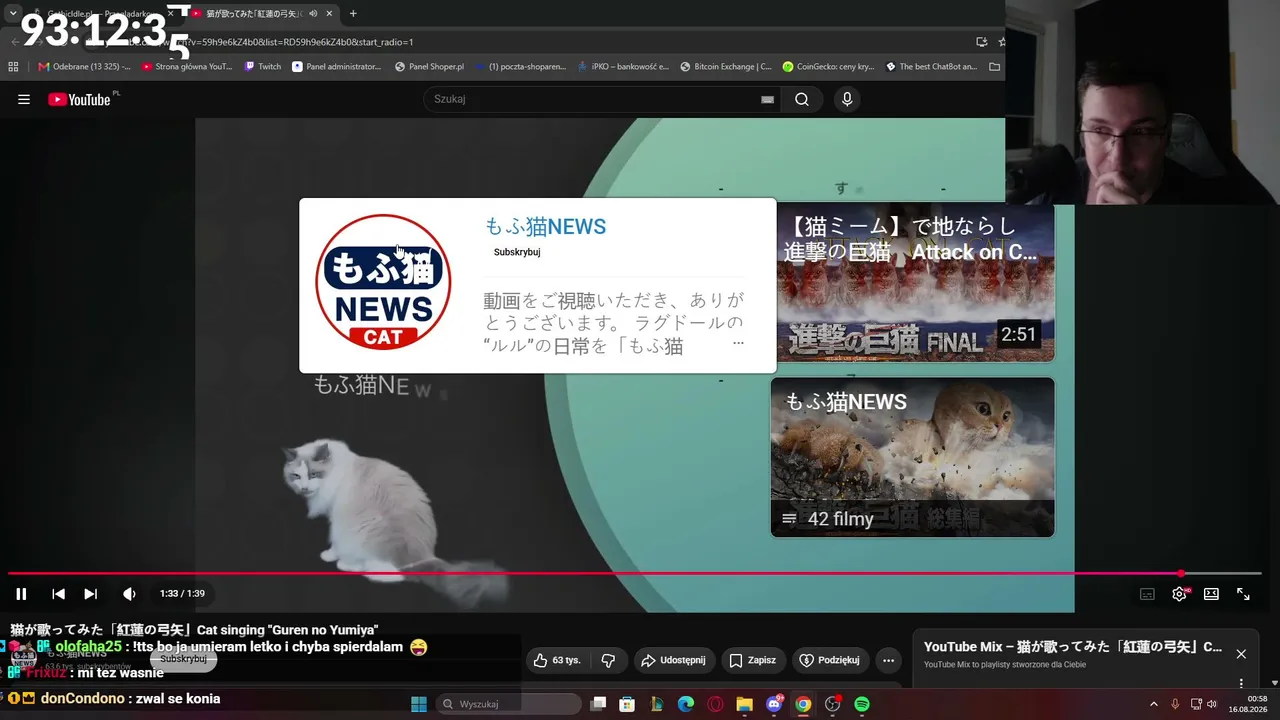Close the YouTube cat video tab
1280x720 pixels.
329,14
